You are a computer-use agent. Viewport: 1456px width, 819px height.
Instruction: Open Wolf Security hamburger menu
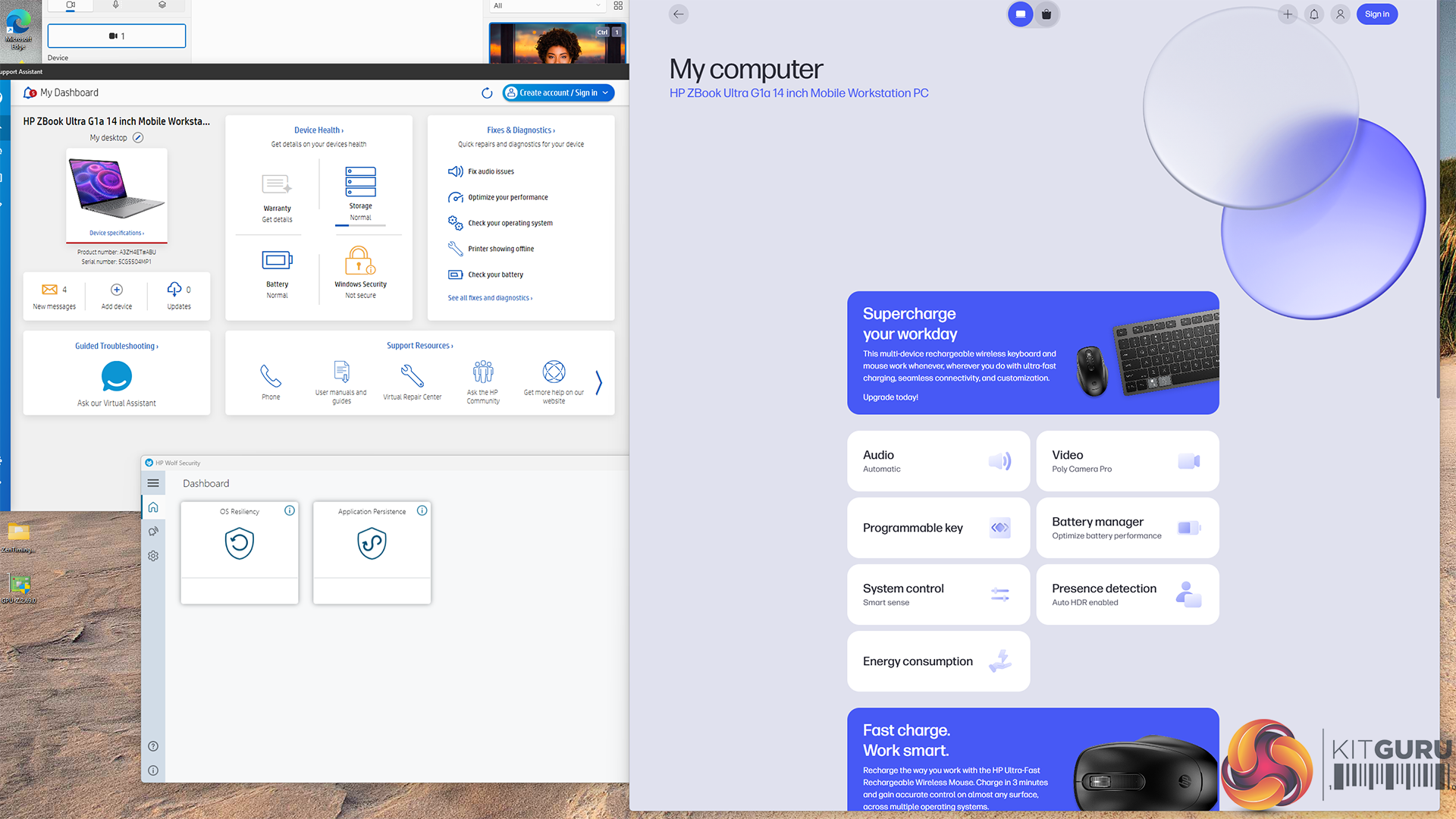(153, 483)
